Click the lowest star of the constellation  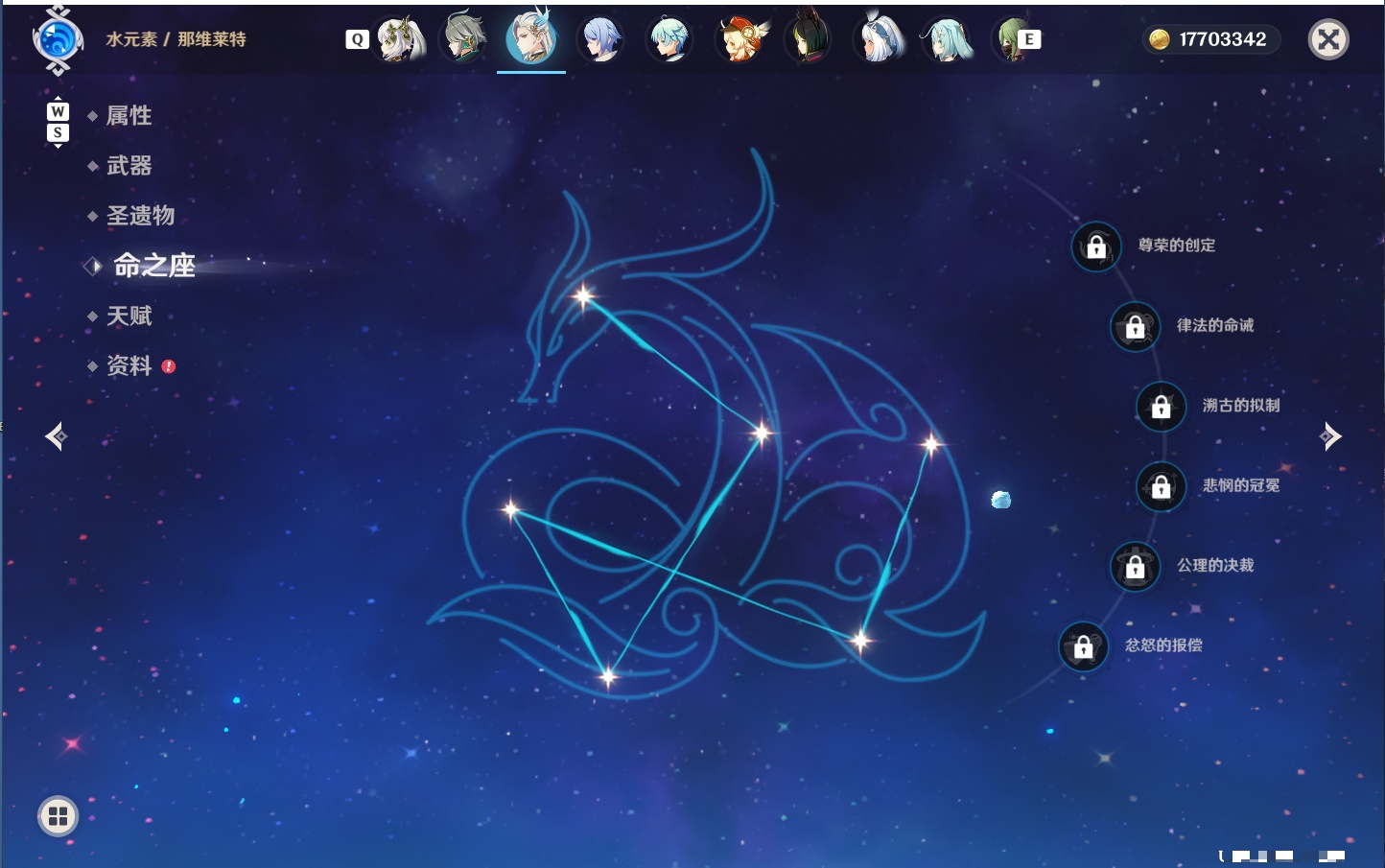pyautogui.click(x=608, y=677)
